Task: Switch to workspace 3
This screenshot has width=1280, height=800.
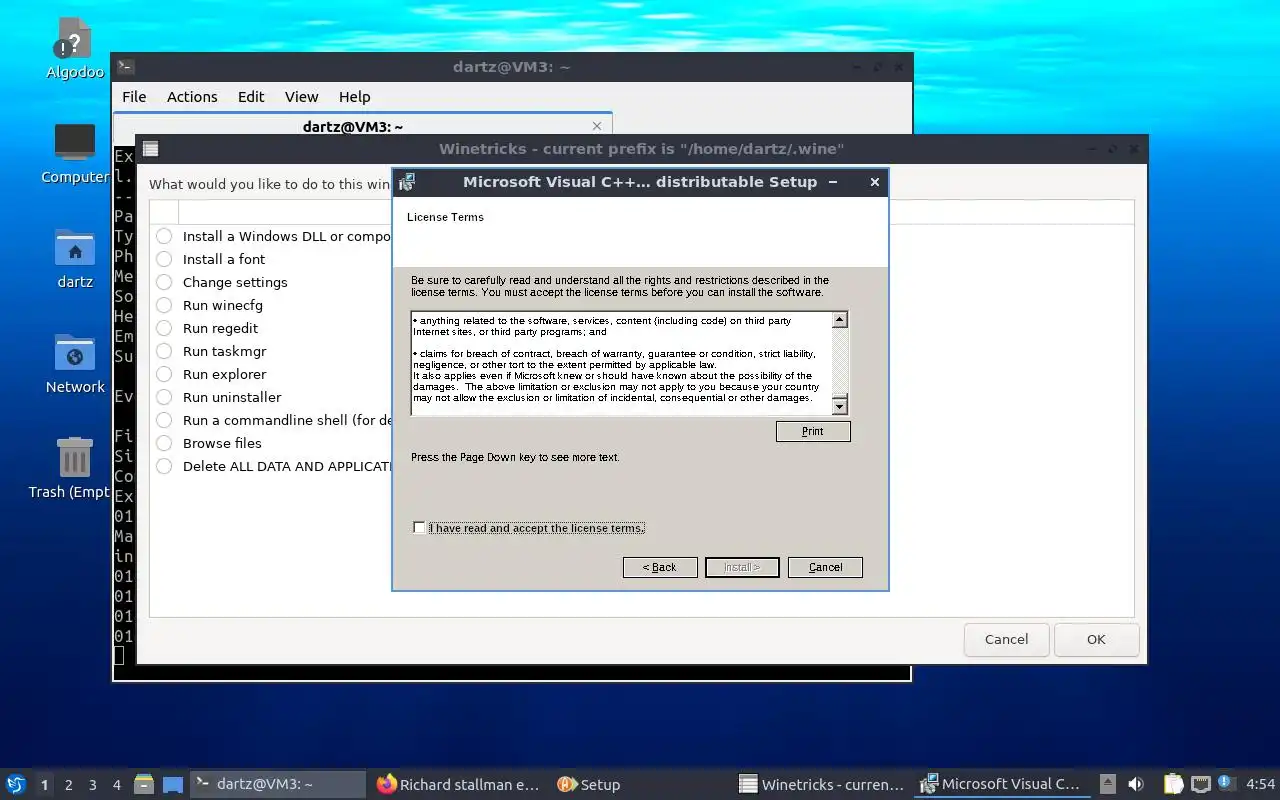Action: (92, 785)
